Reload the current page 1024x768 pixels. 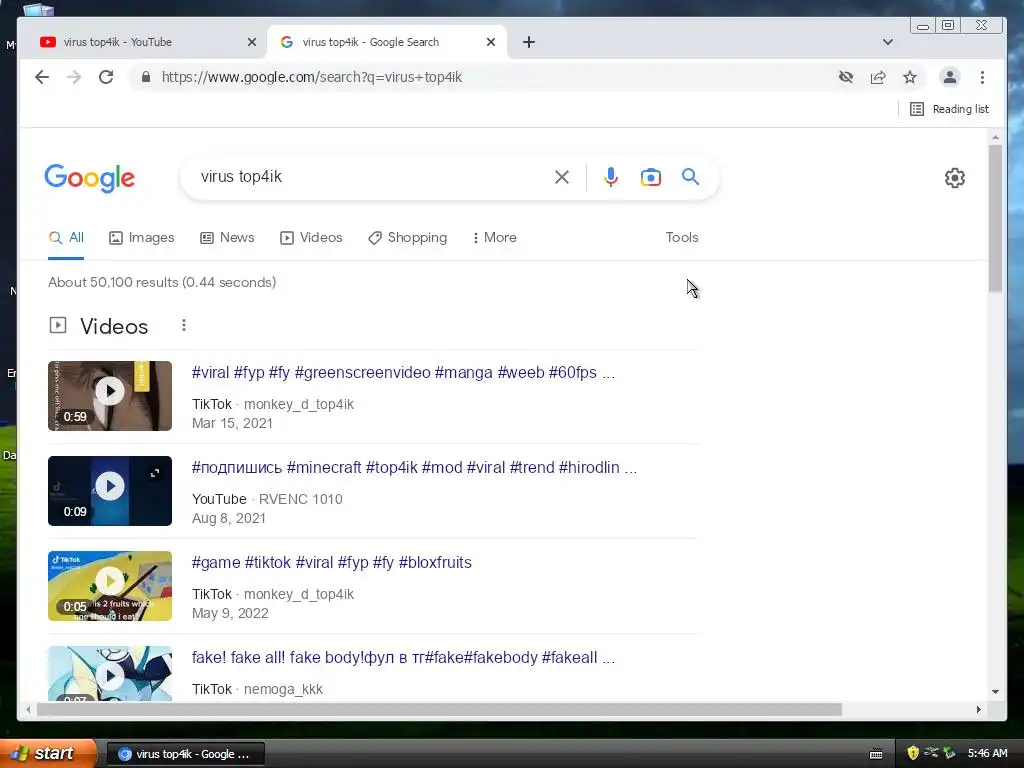[106, 77]
